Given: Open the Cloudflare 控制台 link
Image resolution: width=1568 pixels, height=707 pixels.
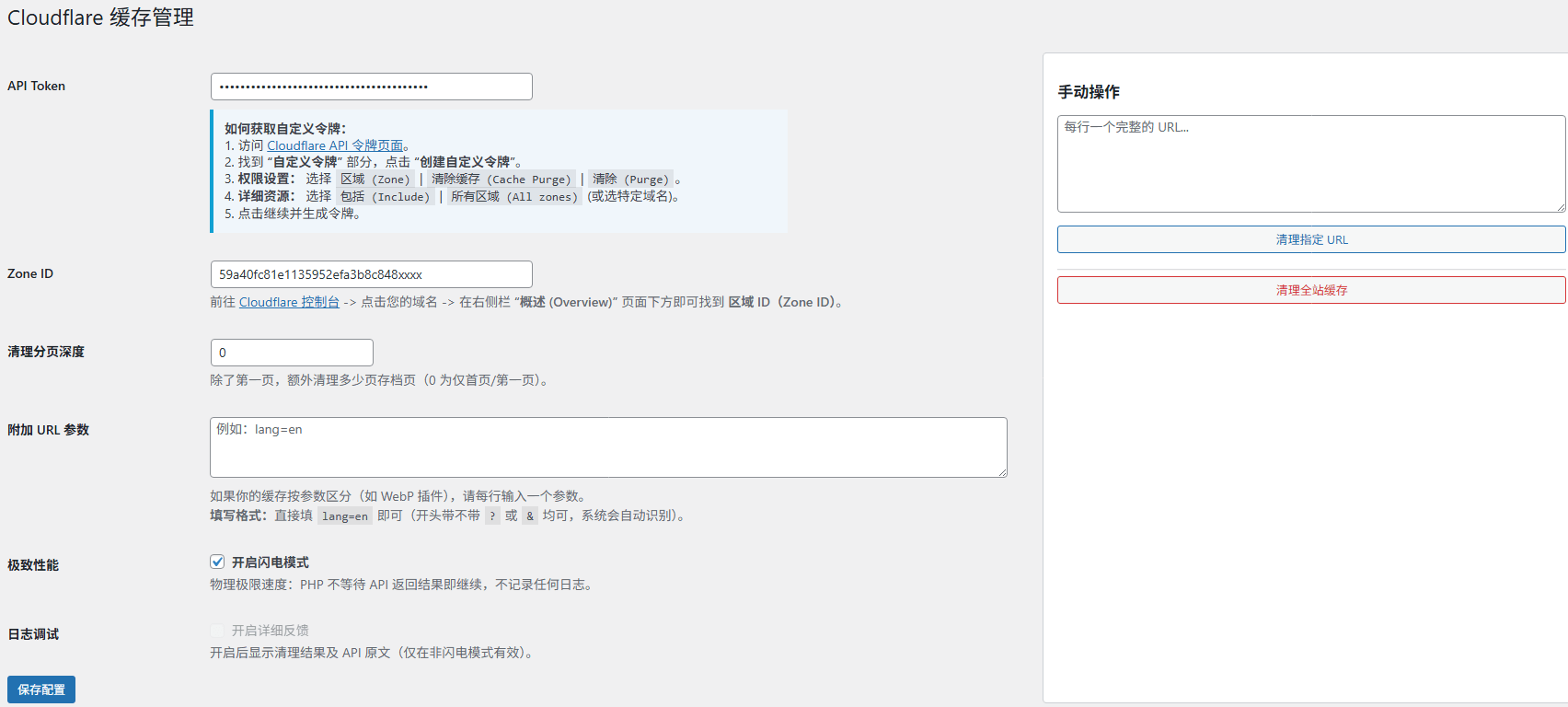Looking at the screenshot, I should pyautogui.click(x=289, y=302).
